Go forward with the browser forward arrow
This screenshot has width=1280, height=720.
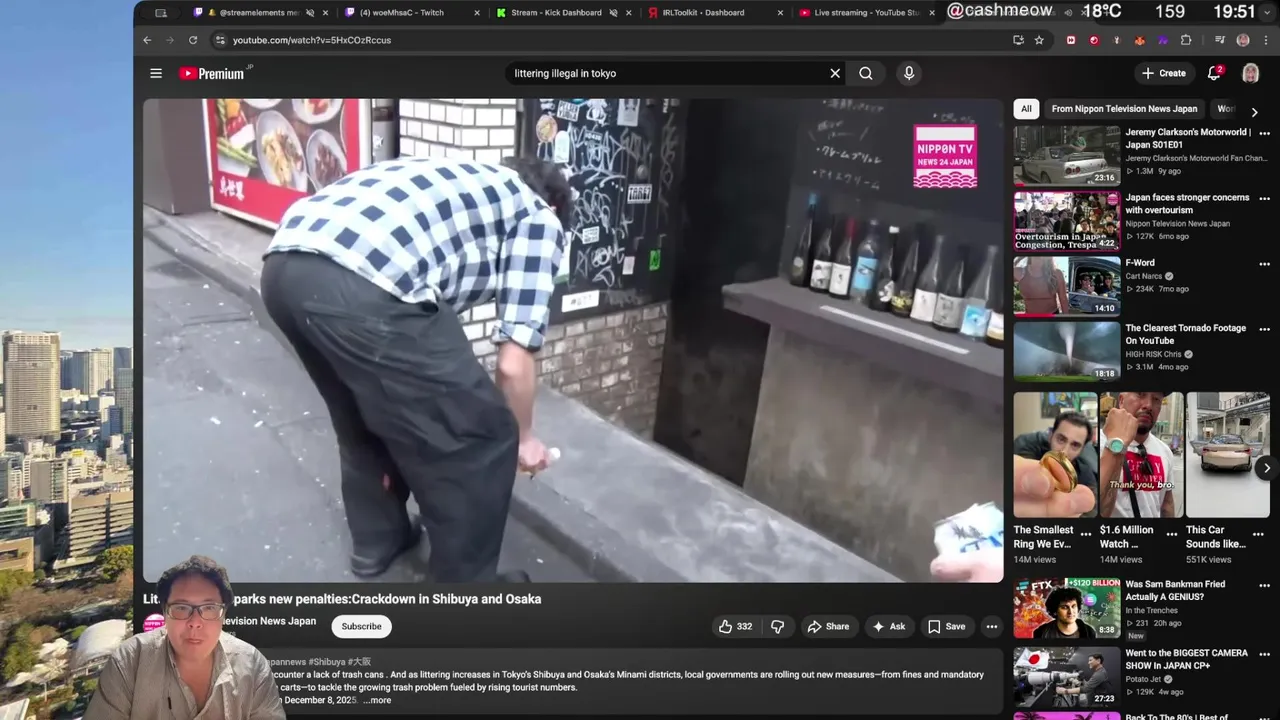pyautogui.click(x=170, y=40)
